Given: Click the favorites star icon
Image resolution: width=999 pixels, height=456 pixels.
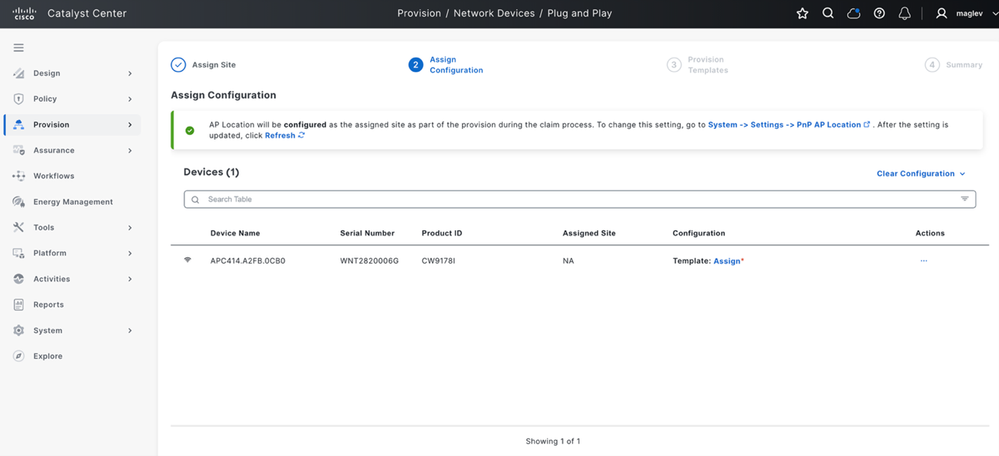Looking at the screenshot, I should [x=802, y=13].
